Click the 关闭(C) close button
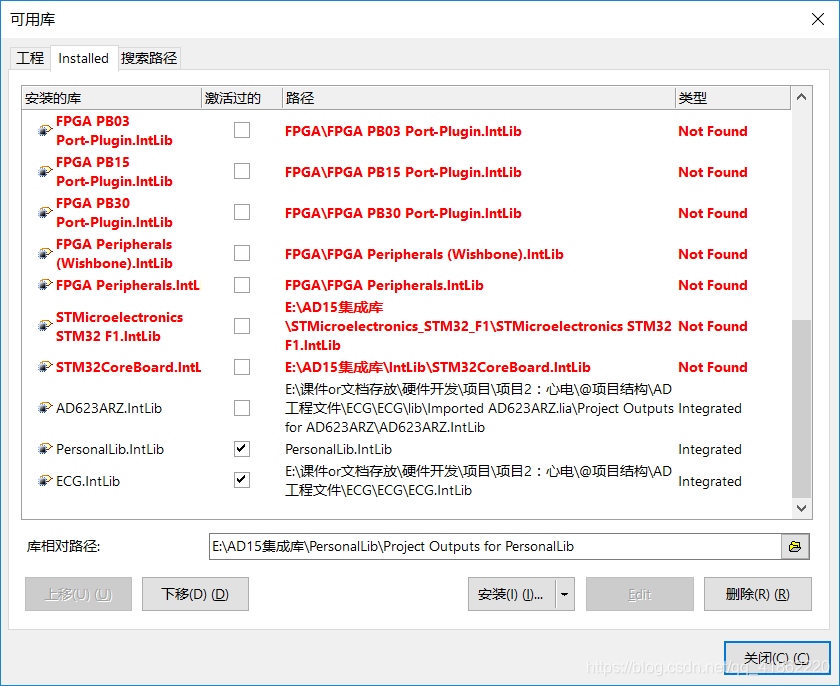 pos(777,658)
